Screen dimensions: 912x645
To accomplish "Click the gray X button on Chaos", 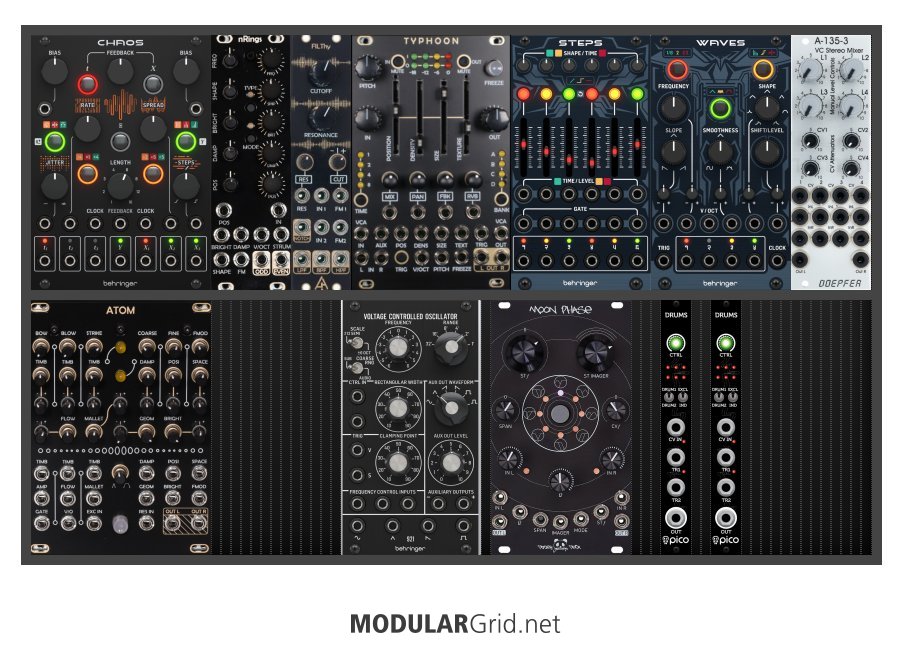I will 153,84.
